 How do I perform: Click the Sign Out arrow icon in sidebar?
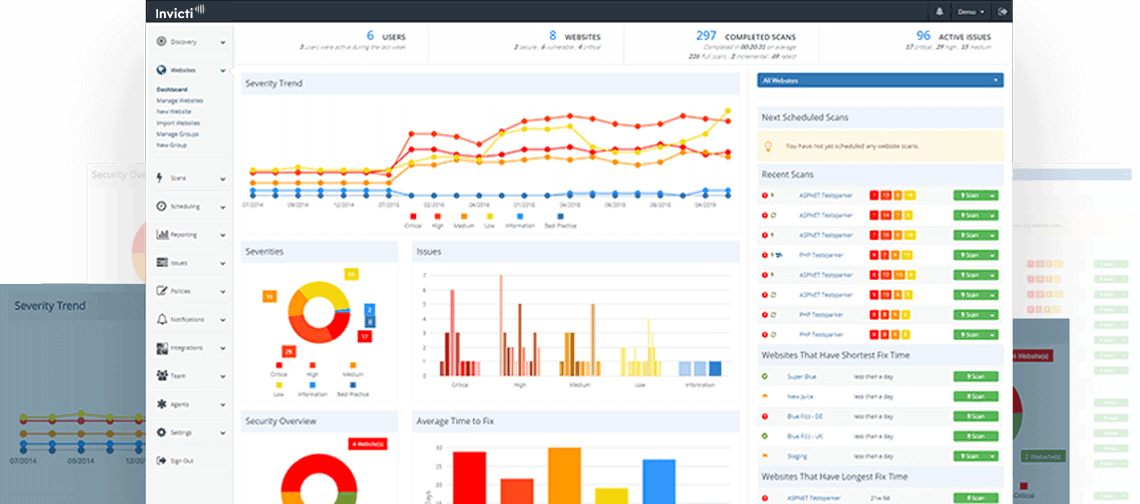161,460
